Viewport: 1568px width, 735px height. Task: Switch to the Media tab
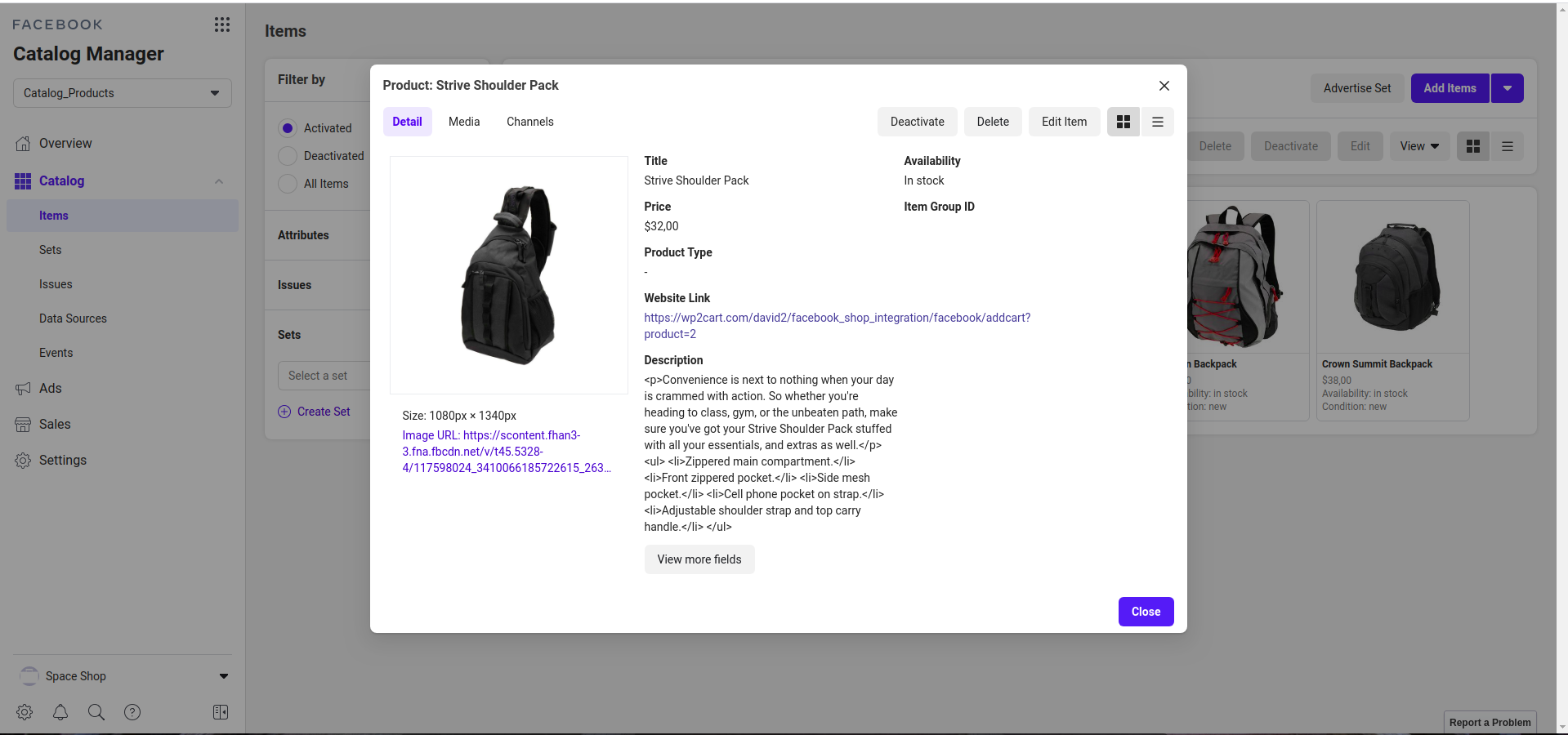coord(464,122)
